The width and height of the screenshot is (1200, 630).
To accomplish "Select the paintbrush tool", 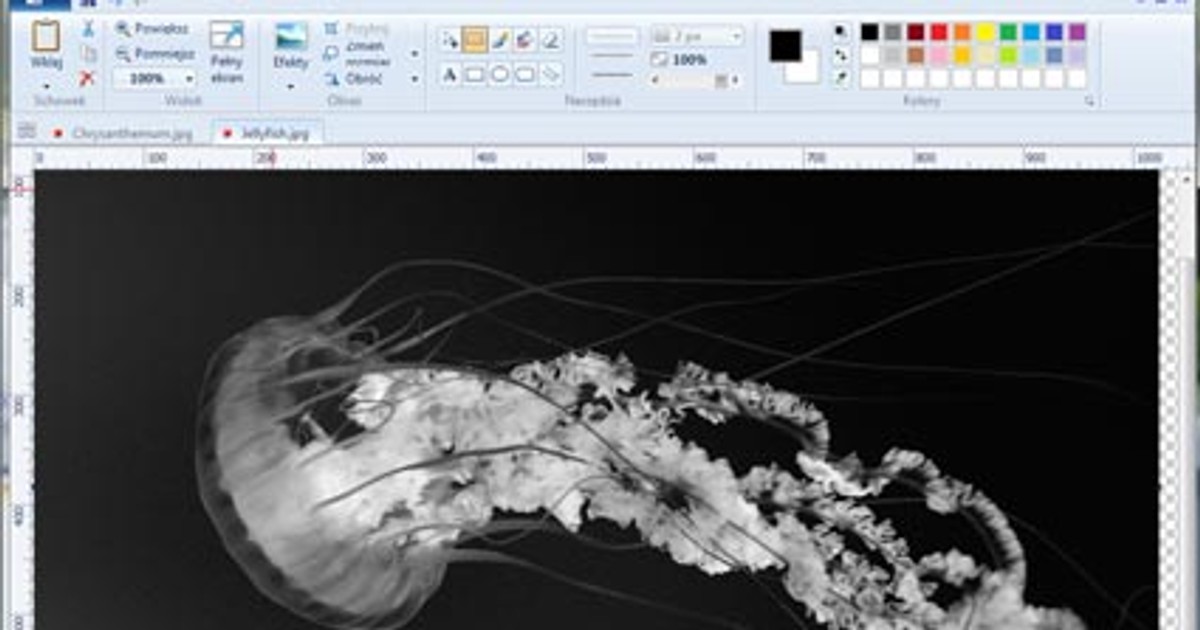I will click(500, 41).
